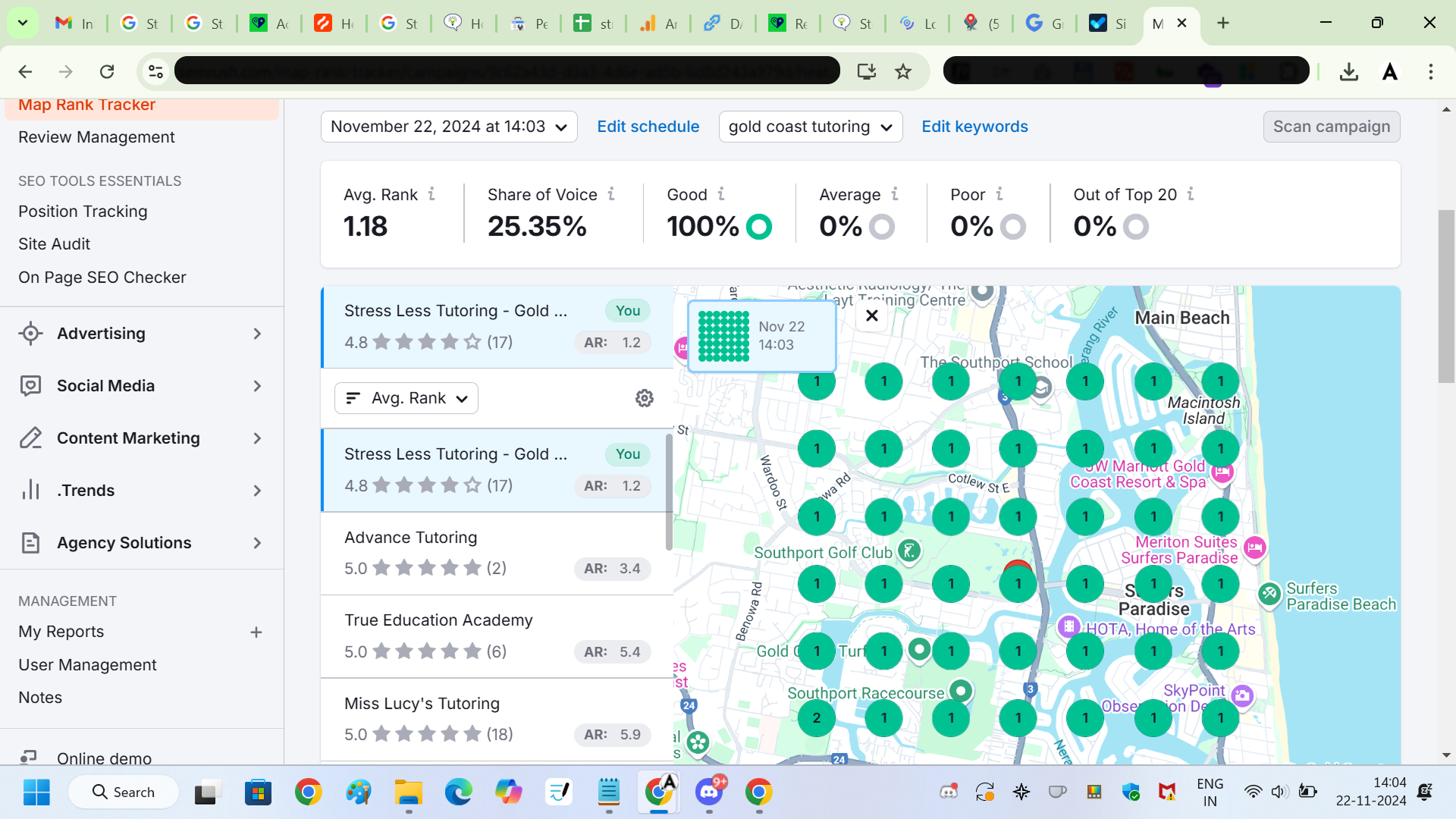1456x819 pixels.
Task: Open Review Management in the sidebar
Action: 96,137
